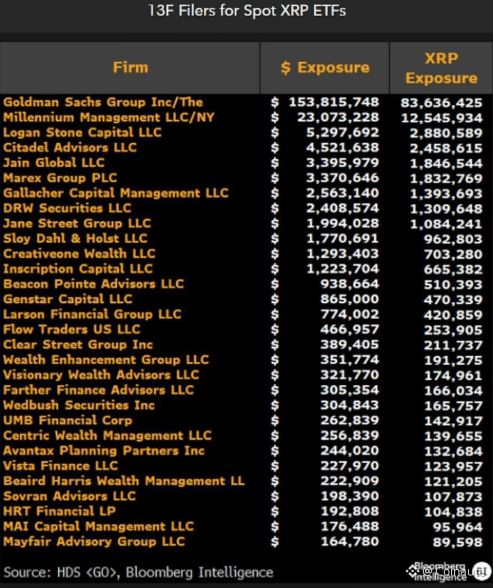Click XRP exposure value 1,832,769

pos(446,179)
